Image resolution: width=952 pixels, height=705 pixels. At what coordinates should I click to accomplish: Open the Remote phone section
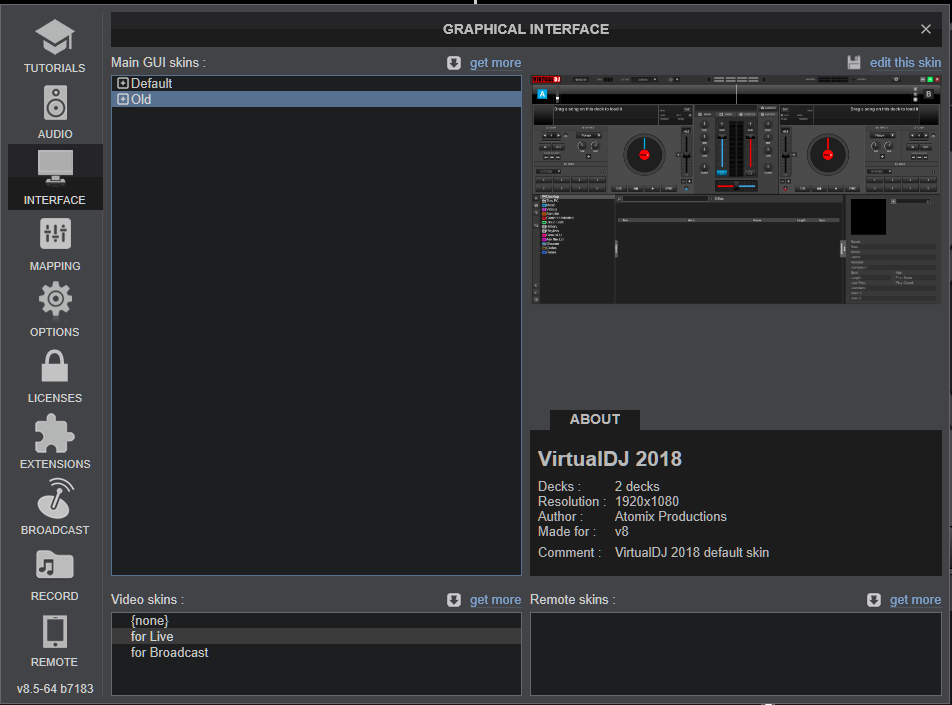click(x=55, y=641)
